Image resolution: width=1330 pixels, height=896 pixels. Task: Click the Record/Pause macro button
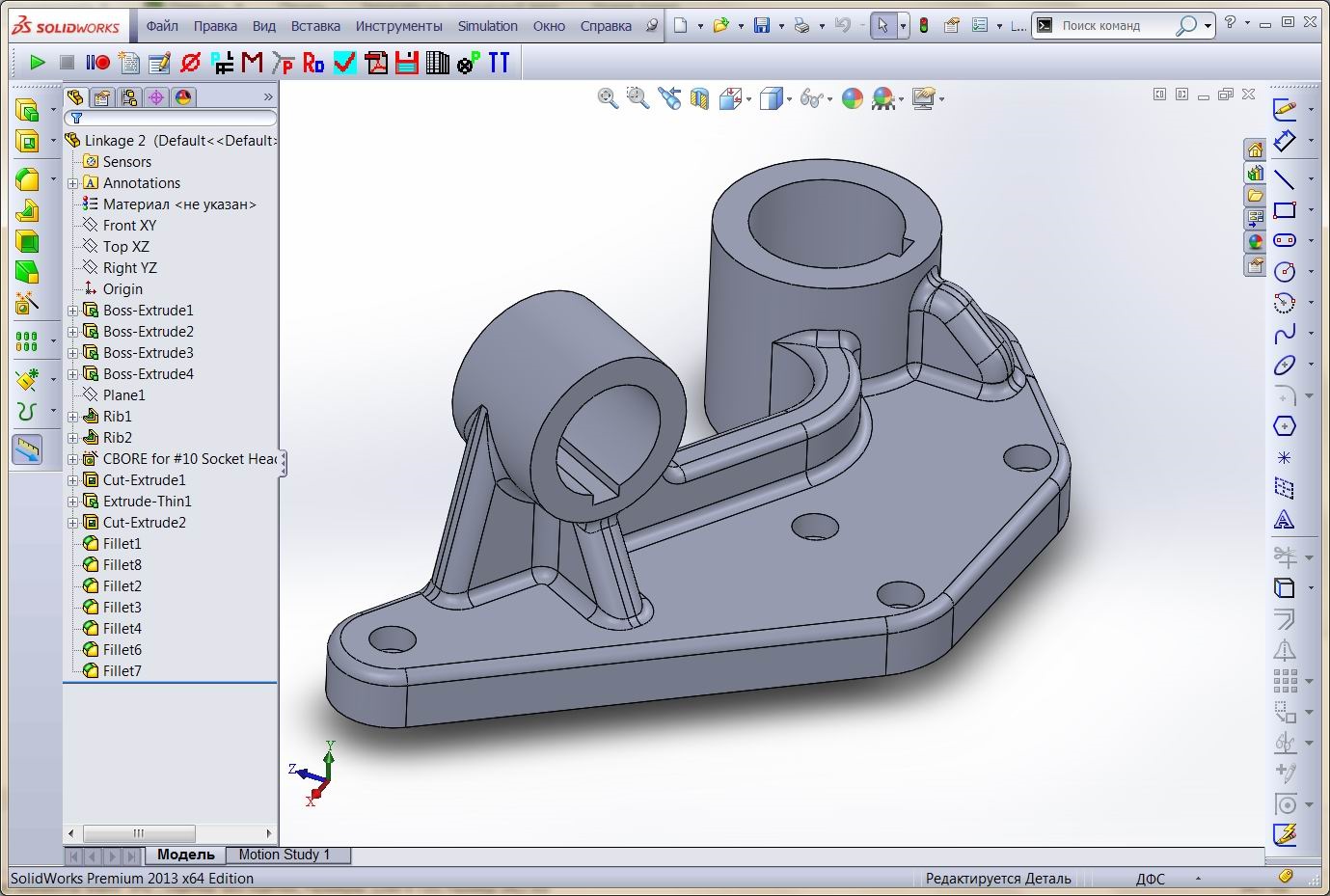[97, 63]
